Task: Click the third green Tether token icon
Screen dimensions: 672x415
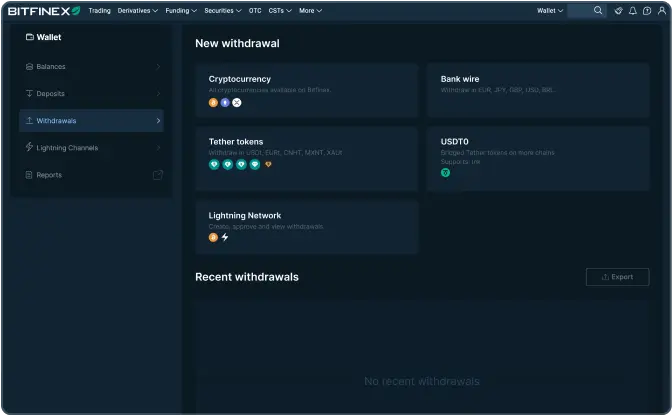Action: click(241, 164)
